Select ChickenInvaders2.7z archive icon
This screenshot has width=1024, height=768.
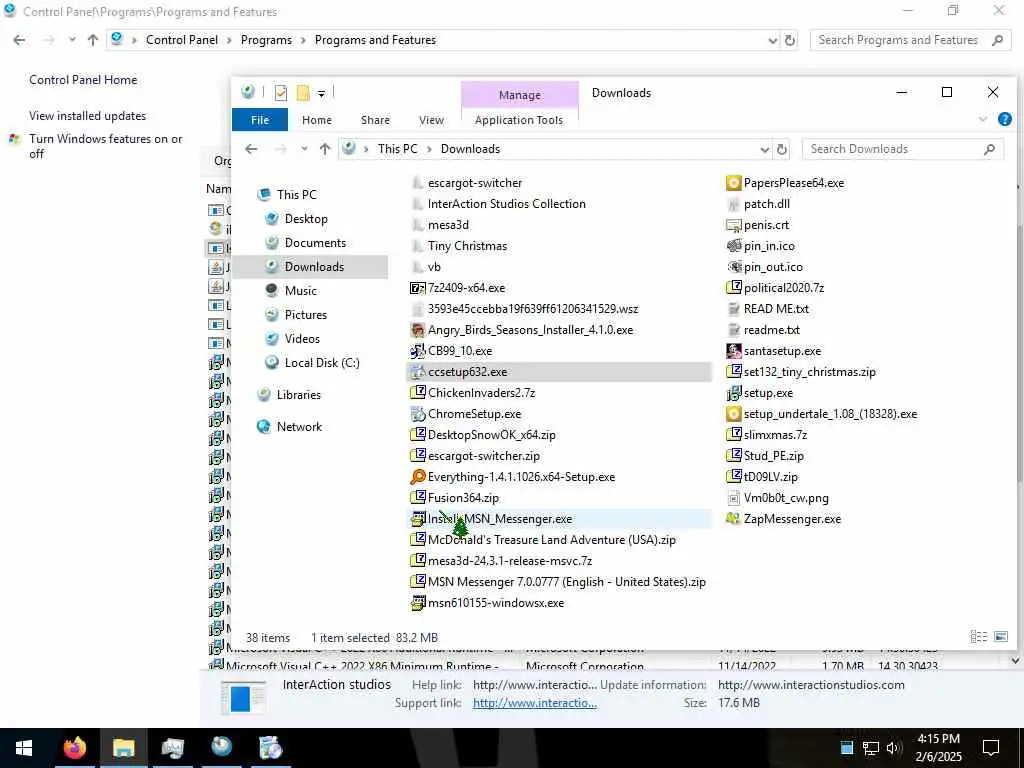[417, 392]
